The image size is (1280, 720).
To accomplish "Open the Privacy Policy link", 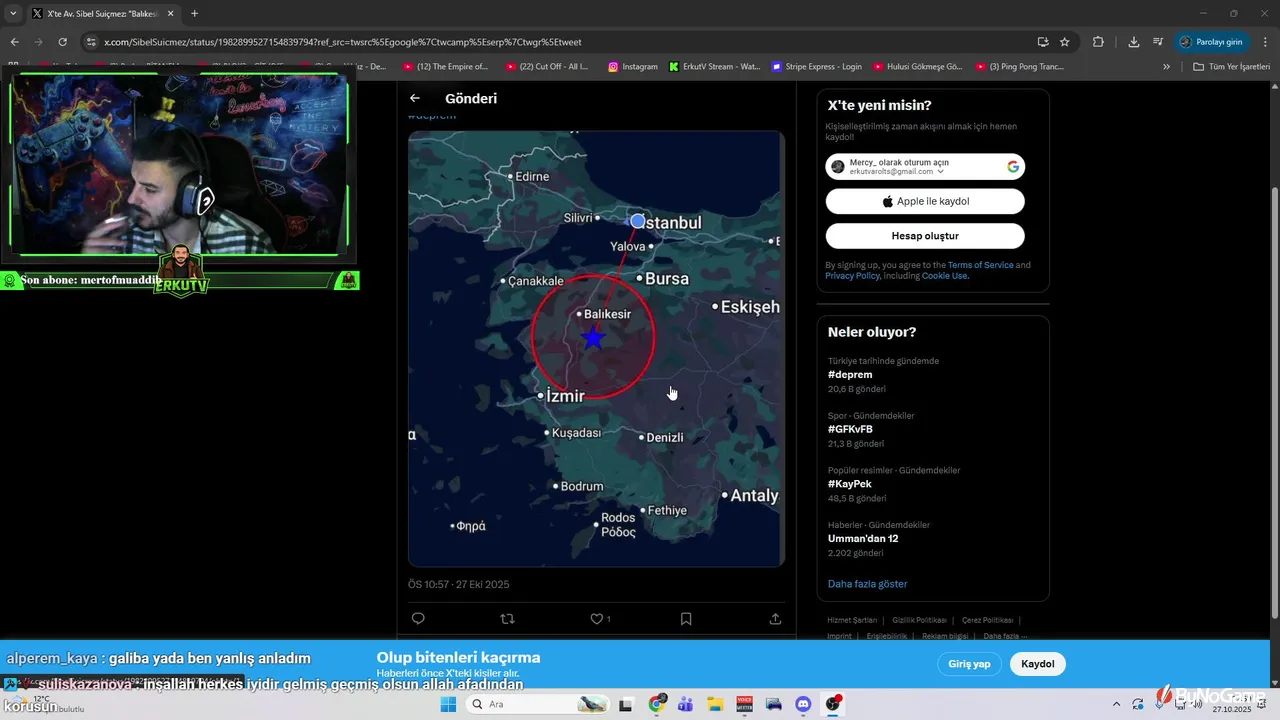I will tap(853, 276).
